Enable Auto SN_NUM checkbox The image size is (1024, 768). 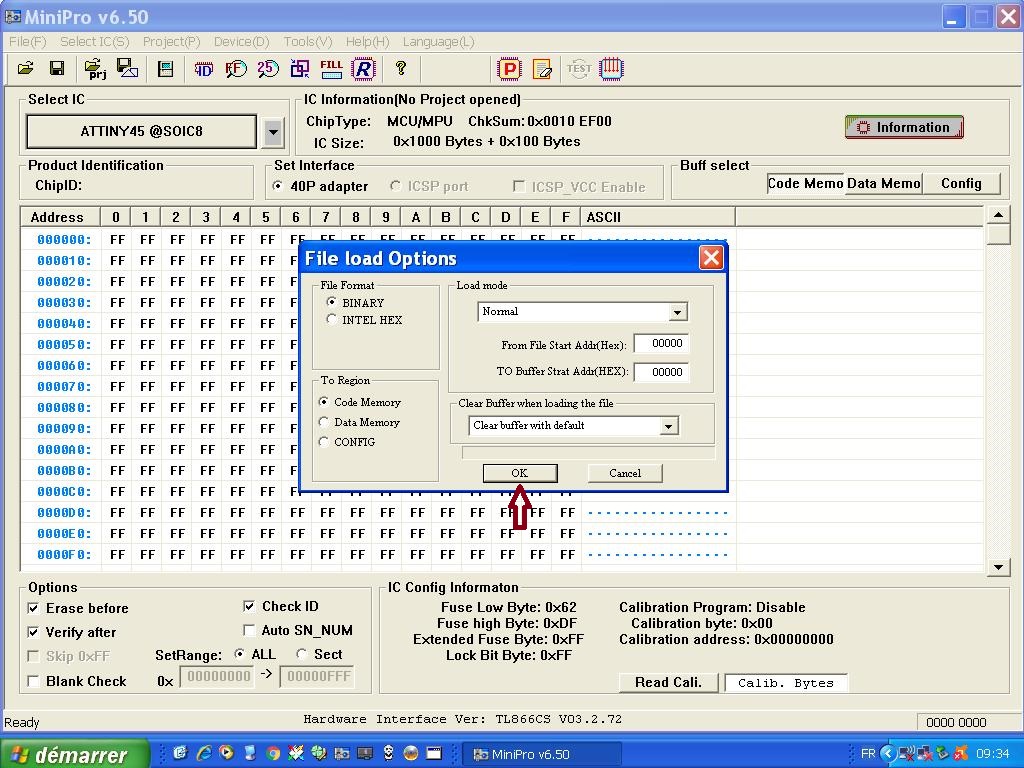(249, 630)
